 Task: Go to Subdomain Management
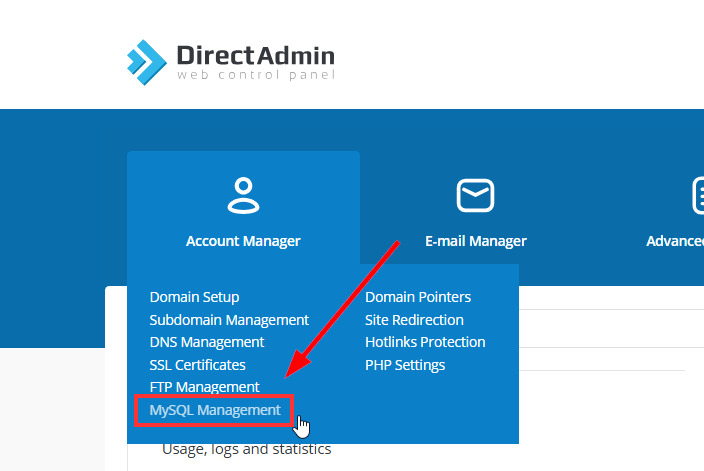coord(229,320)
